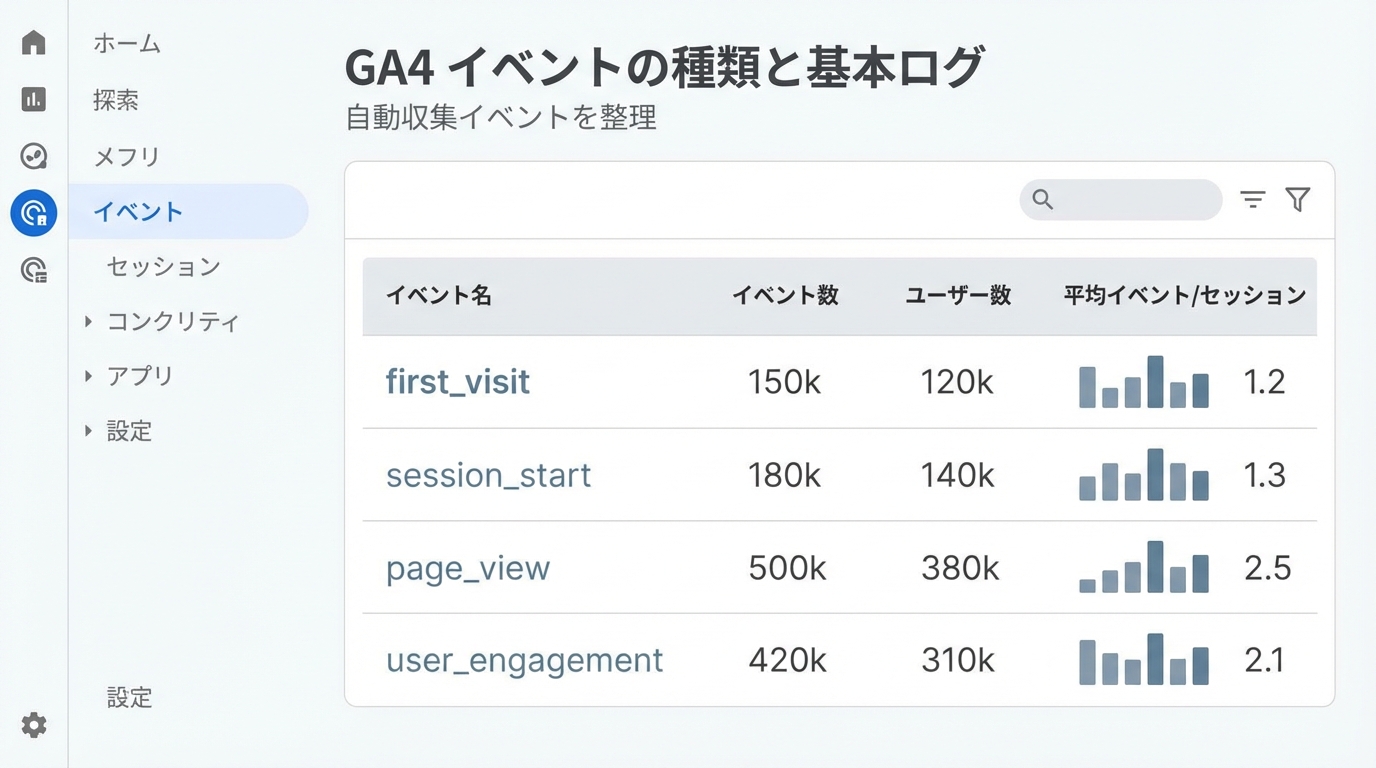Open the session_start event link
The height and width of the screenshot is (768, 1376).
(x=489, y=475)
